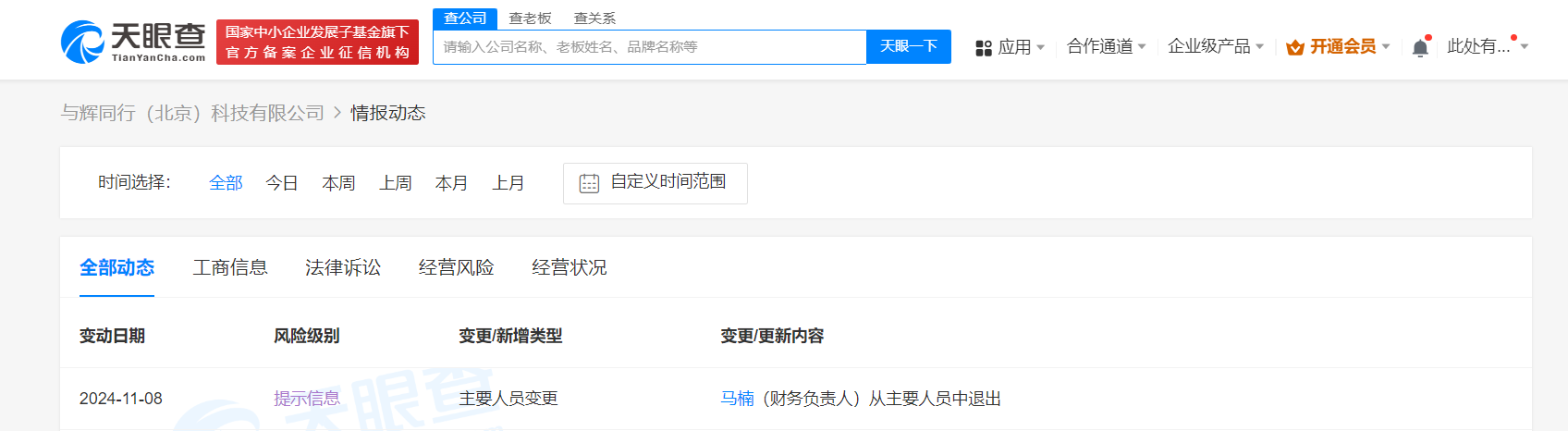Select 今日 time filter
Viewport: 1568px width, 431px height.
pos(282,183)
